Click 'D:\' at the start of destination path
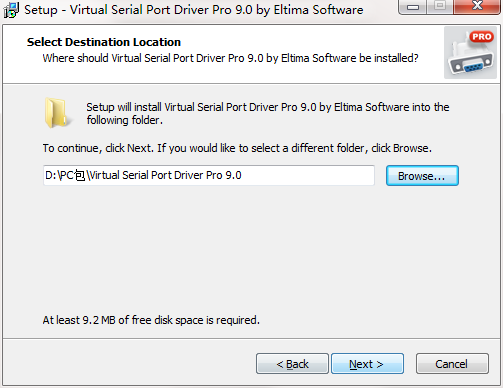This screenshot has width=503, height=388. [x=52, y=175]
